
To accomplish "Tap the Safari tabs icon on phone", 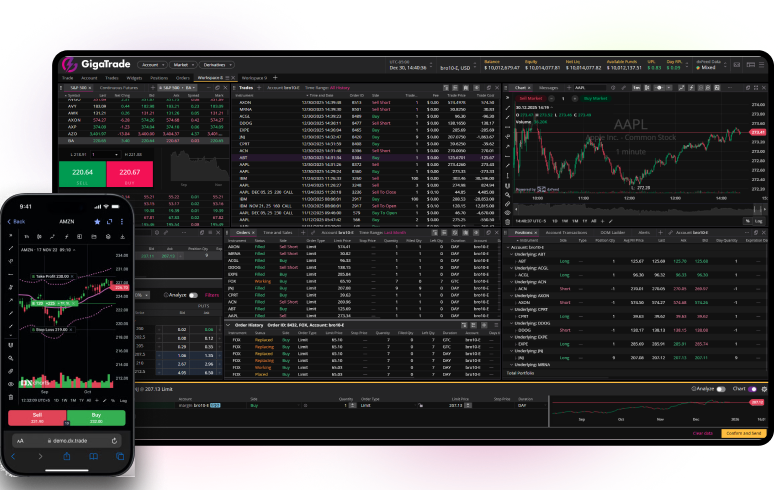I will point(120,456).
